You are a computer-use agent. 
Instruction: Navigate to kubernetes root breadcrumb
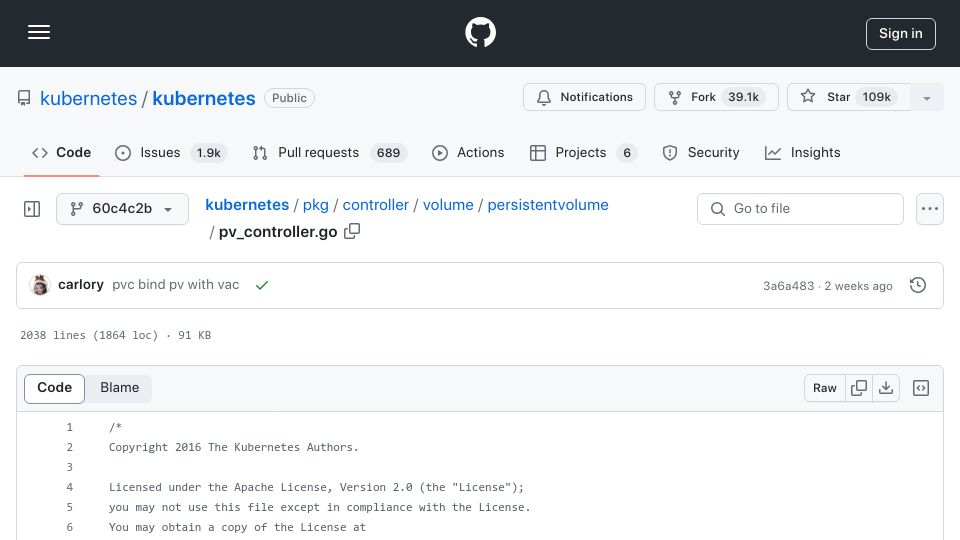[247, 205]
